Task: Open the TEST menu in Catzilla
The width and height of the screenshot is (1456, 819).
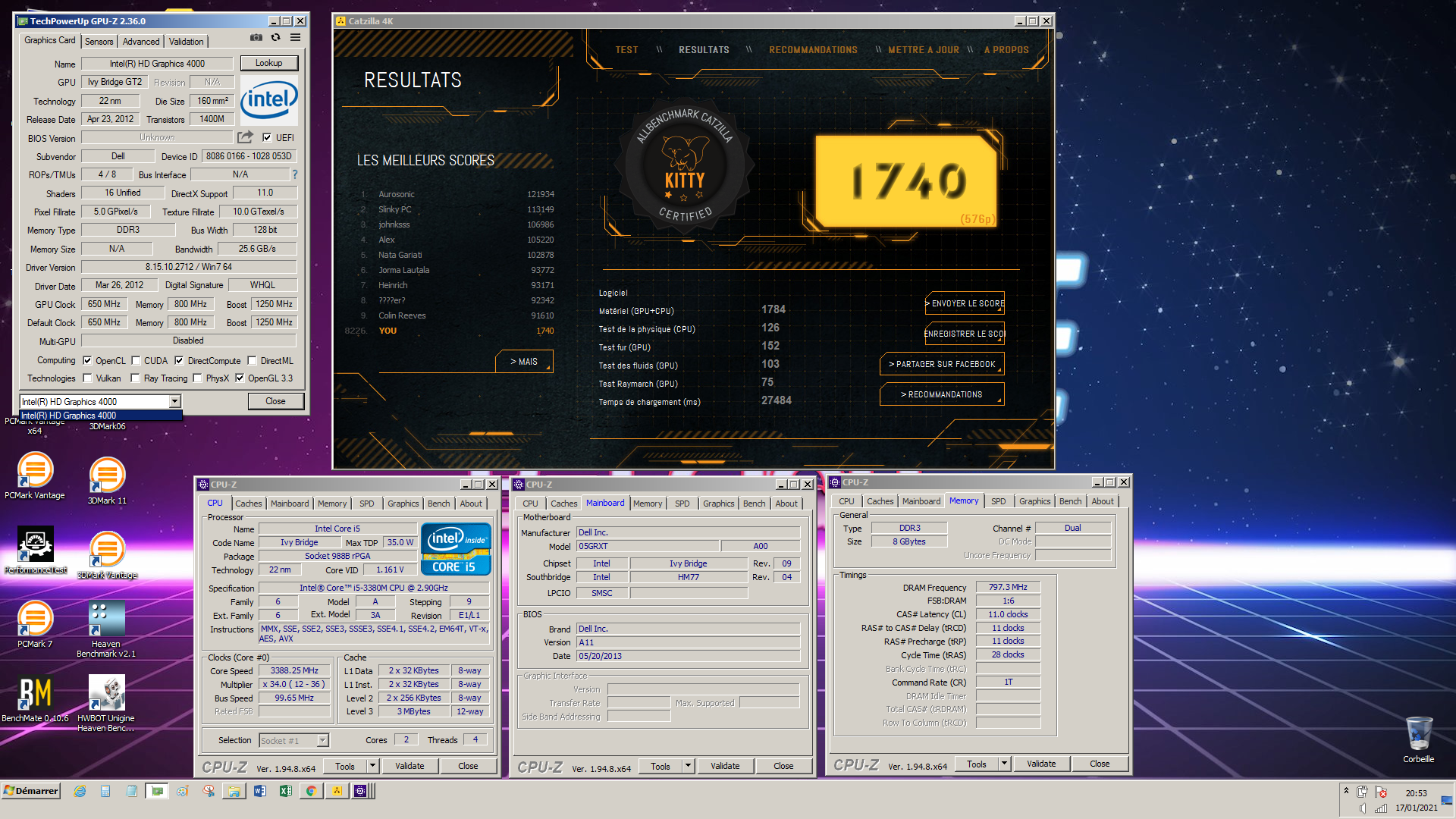Action: coord(626,50)
